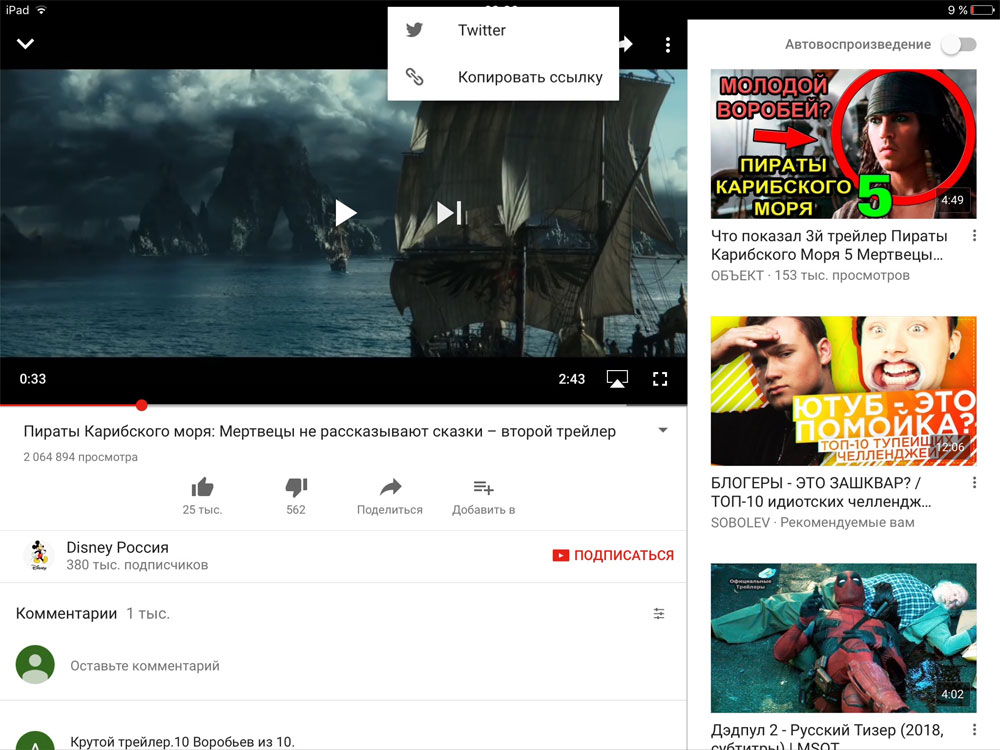The height and width of the screenshot is (750, 1000).
Task: Tap Добавить в to save the video
Action: (483, 496)
